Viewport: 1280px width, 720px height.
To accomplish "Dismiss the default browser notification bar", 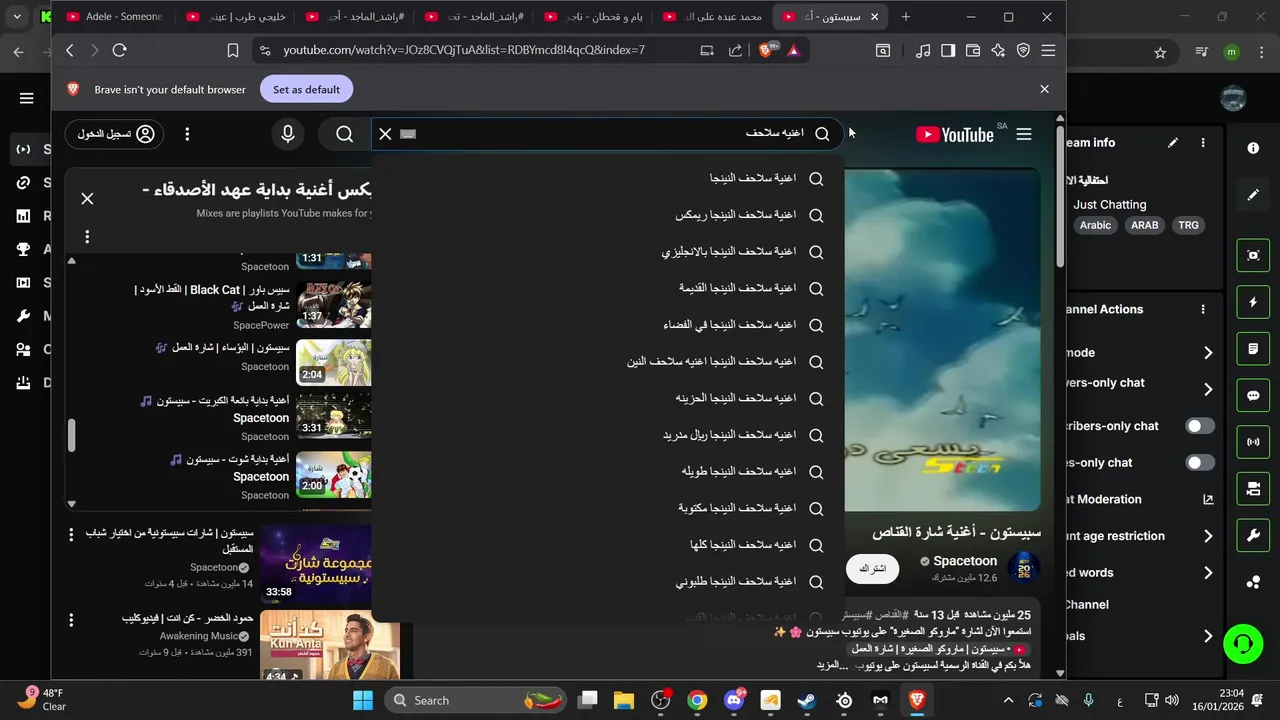I will point(1044,89).
